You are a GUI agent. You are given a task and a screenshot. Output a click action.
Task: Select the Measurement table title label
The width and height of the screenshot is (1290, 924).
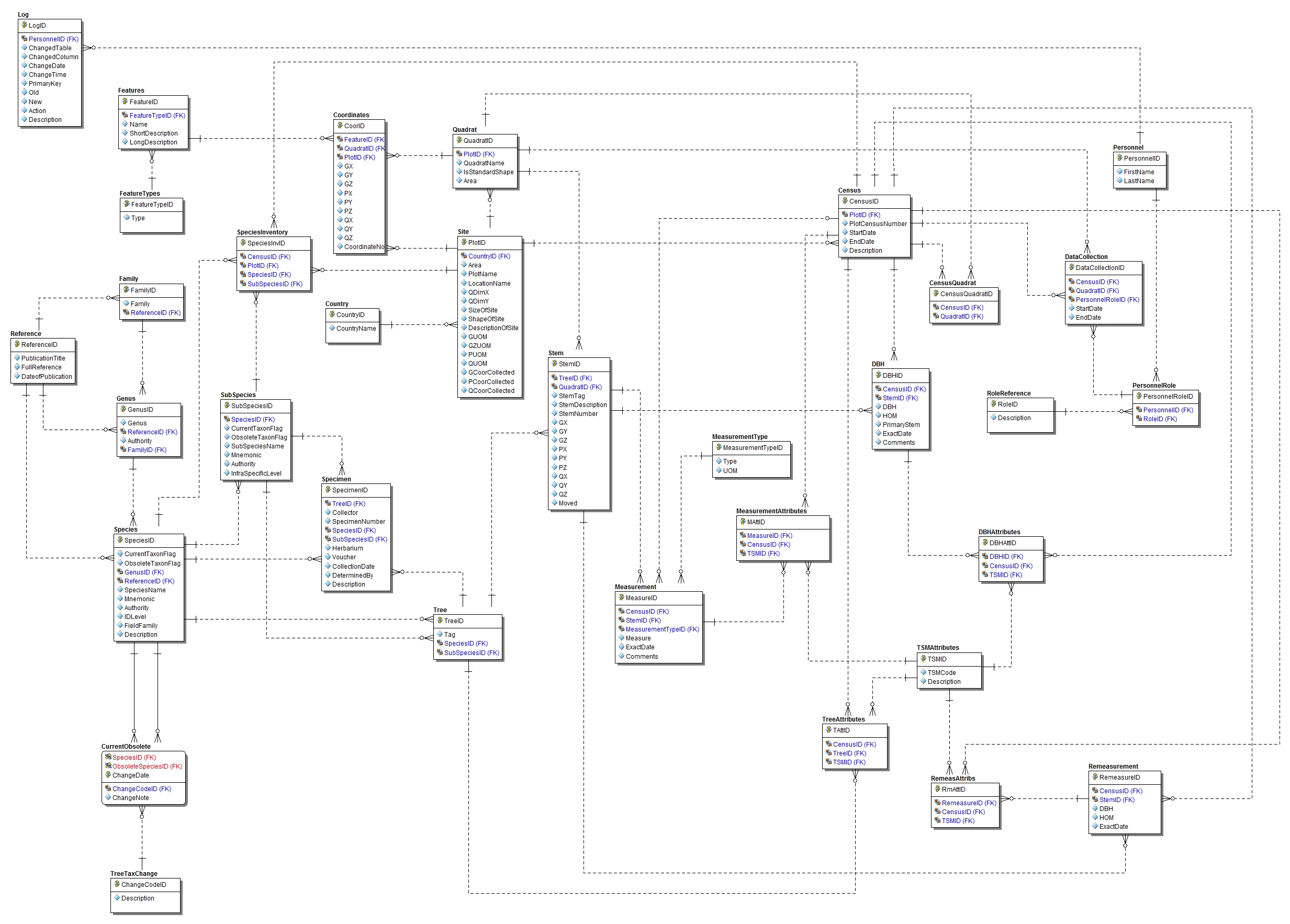click(635, 587)
